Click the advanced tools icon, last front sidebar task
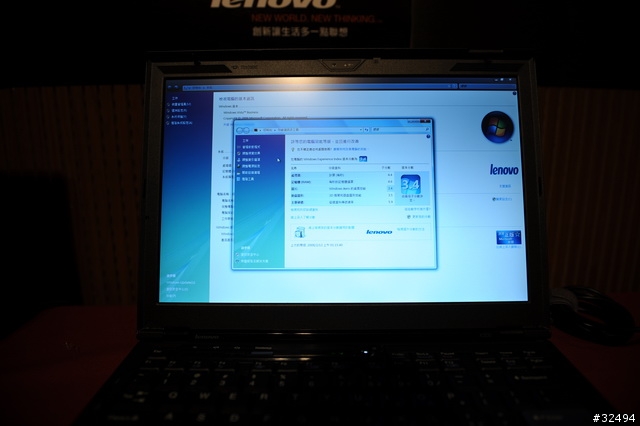Image resolution: width=640 pixels, height=426 pixels. (x=239, y=179)
